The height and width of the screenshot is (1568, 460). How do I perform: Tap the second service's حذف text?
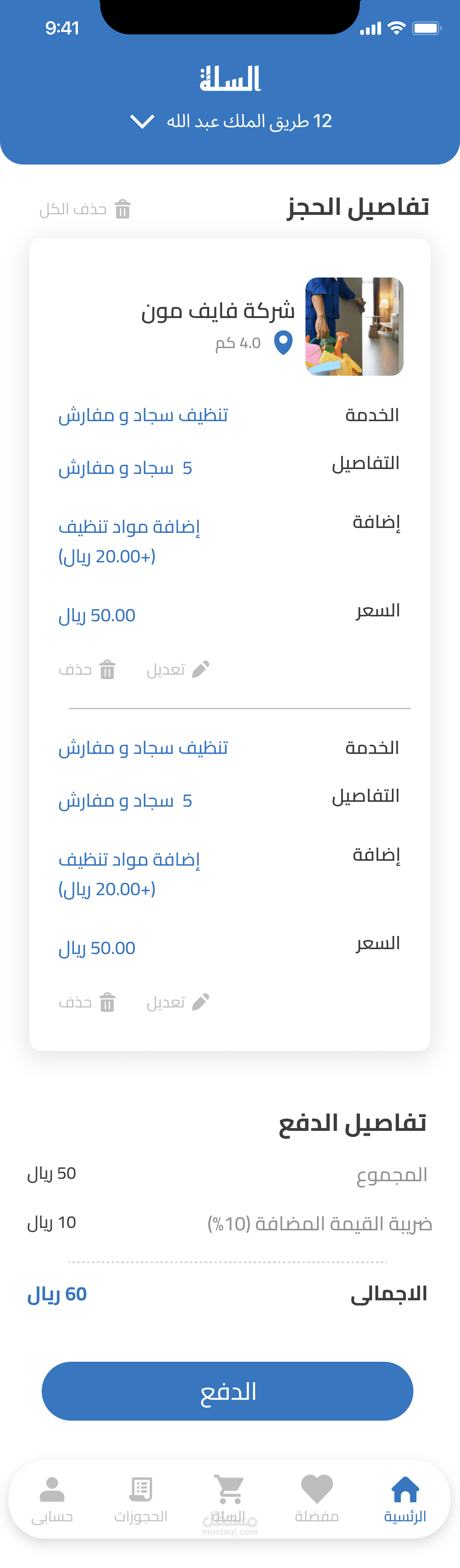coord(75,1003)
